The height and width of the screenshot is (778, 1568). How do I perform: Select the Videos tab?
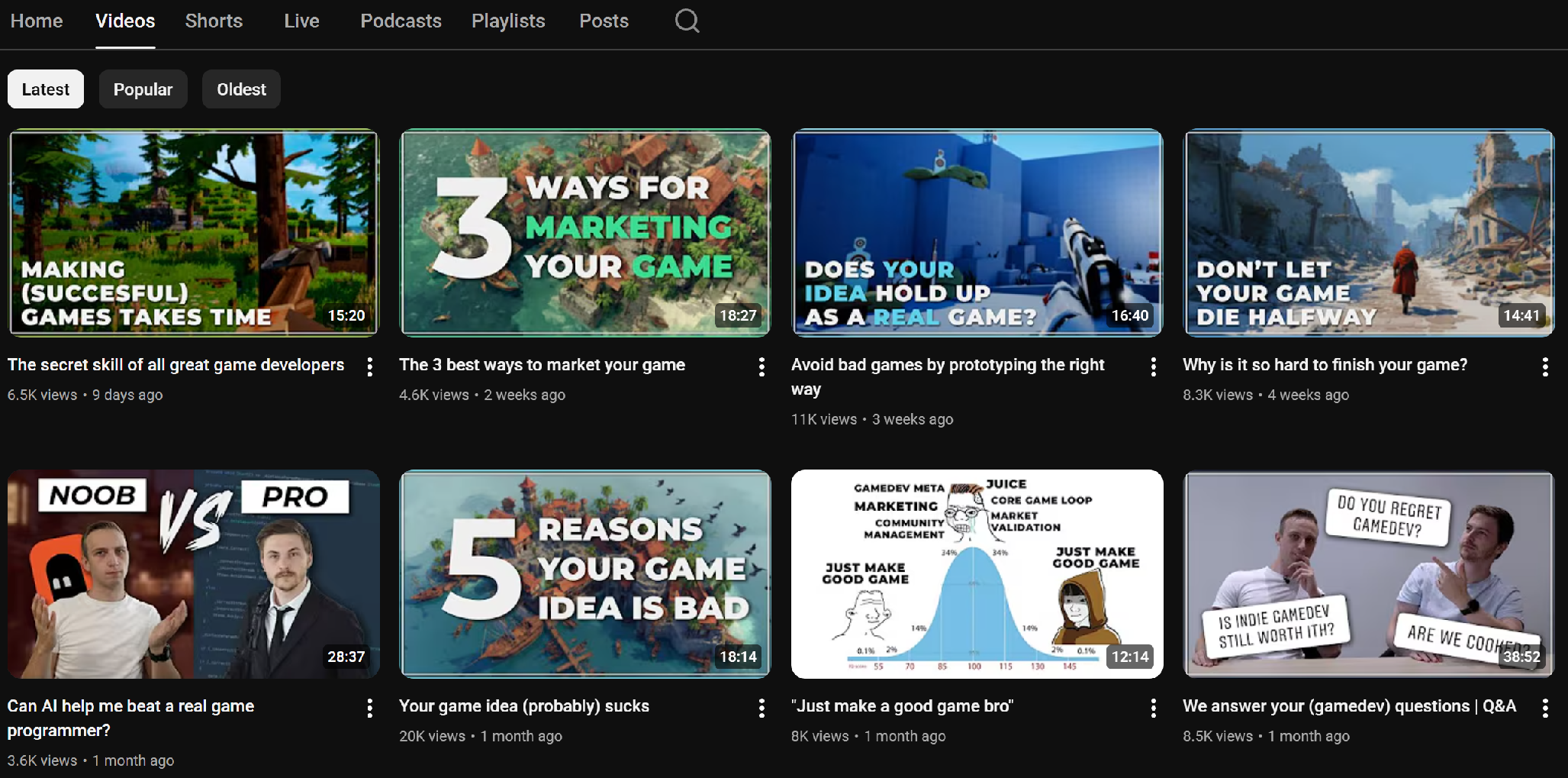coord(125,21)
